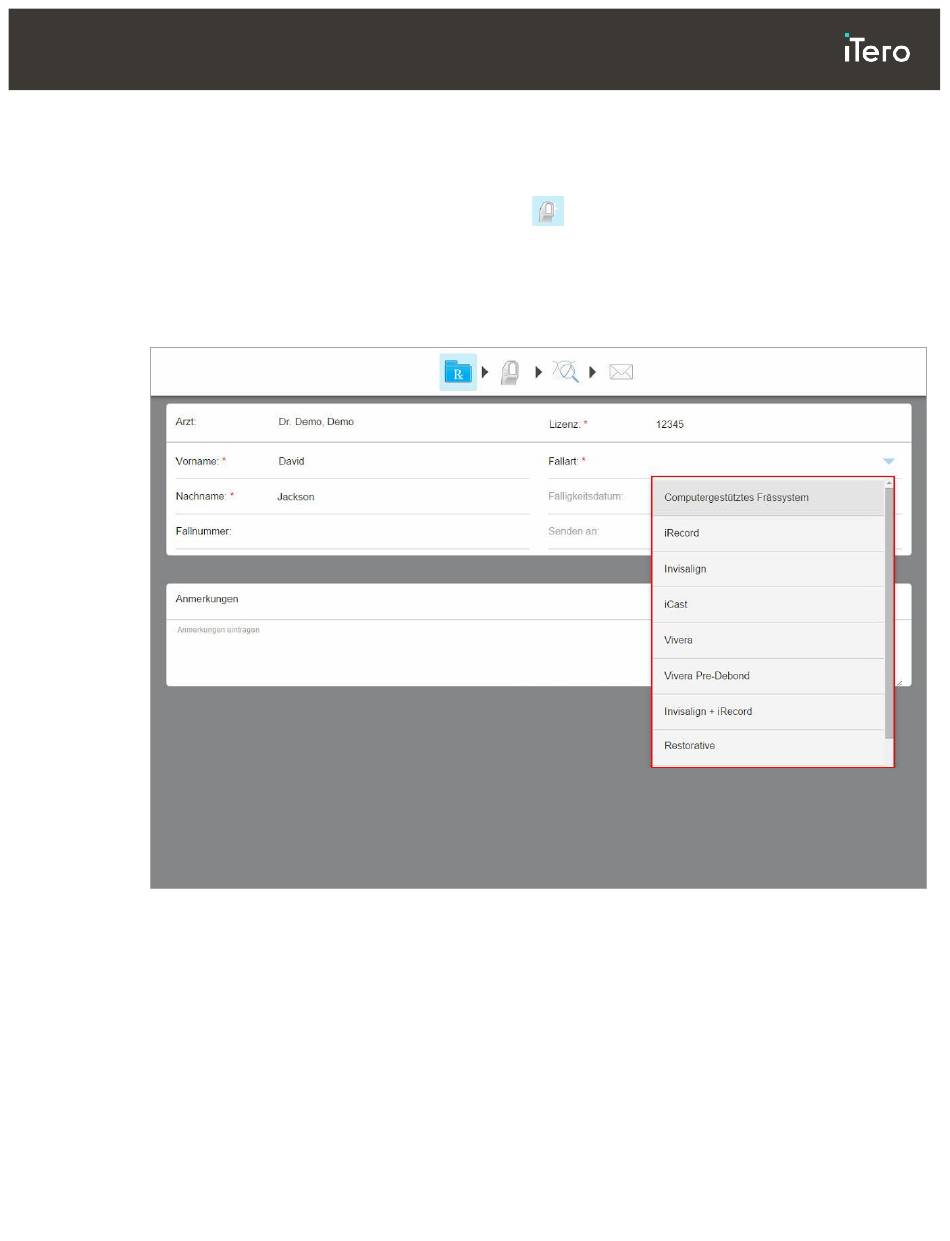Select Vivera Pre-Debond option
This screenshot has width=950, height=1241.
(768, 676)
